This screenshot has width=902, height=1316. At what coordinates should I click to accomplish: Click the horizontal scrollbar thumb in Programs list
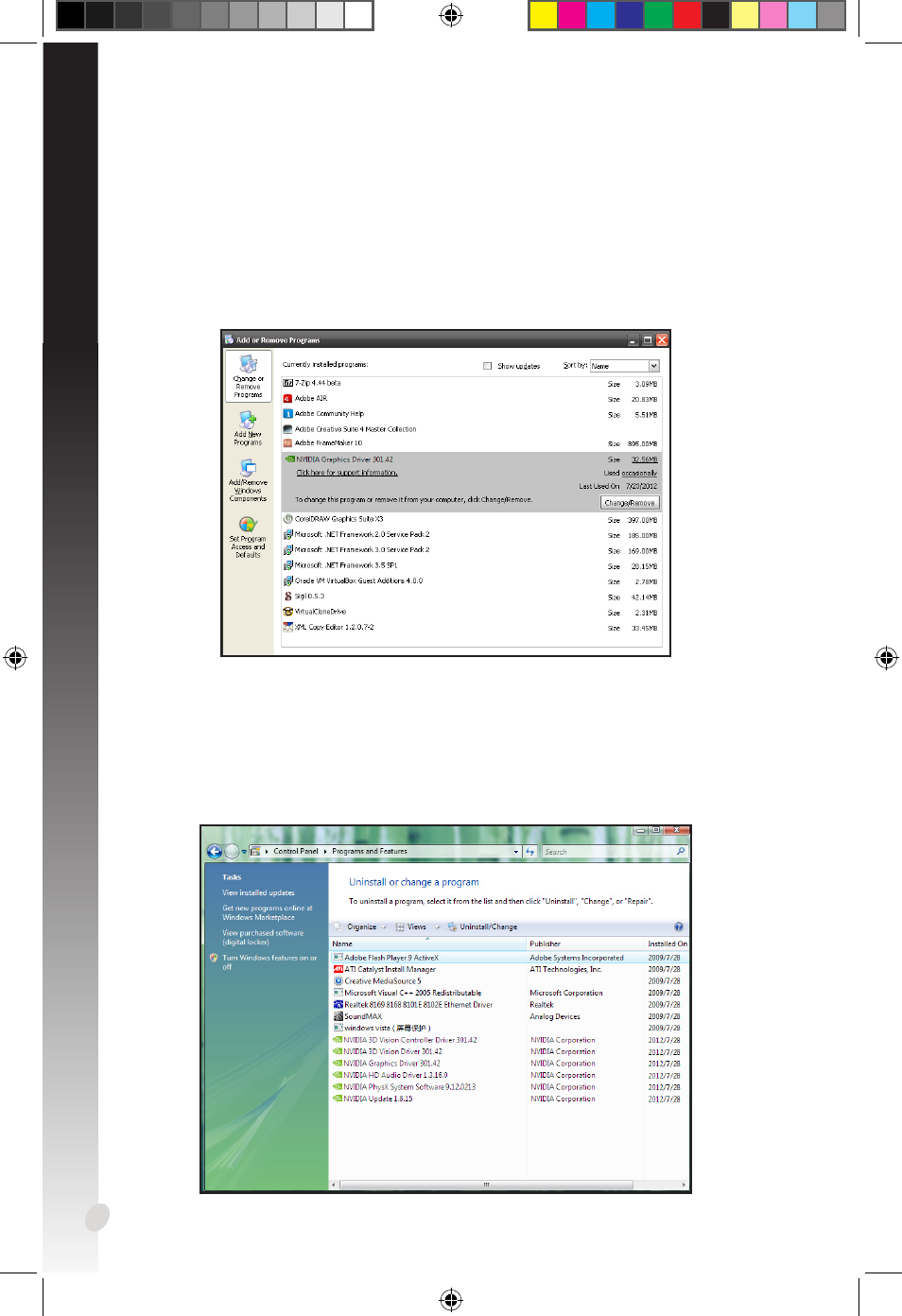point(486,1185)
